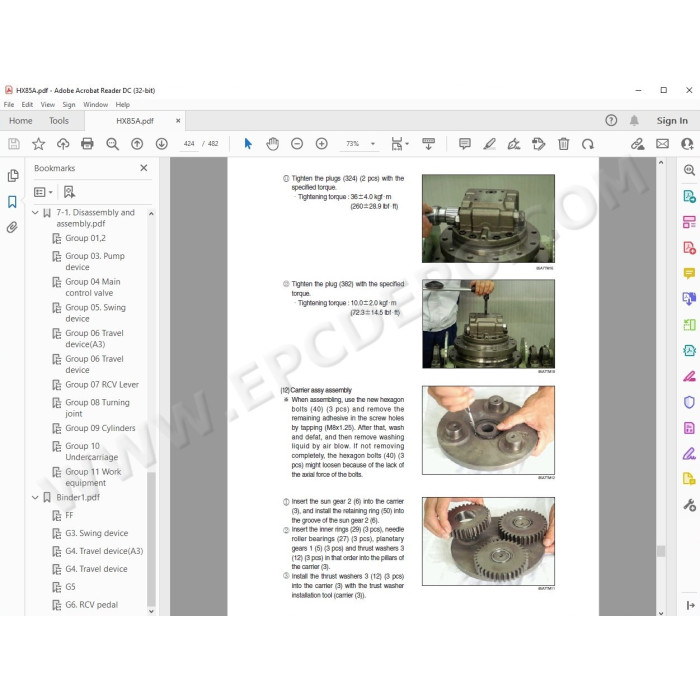Share a link to file
The height and width of the screenshot is (700, 700).
[638, 144]
